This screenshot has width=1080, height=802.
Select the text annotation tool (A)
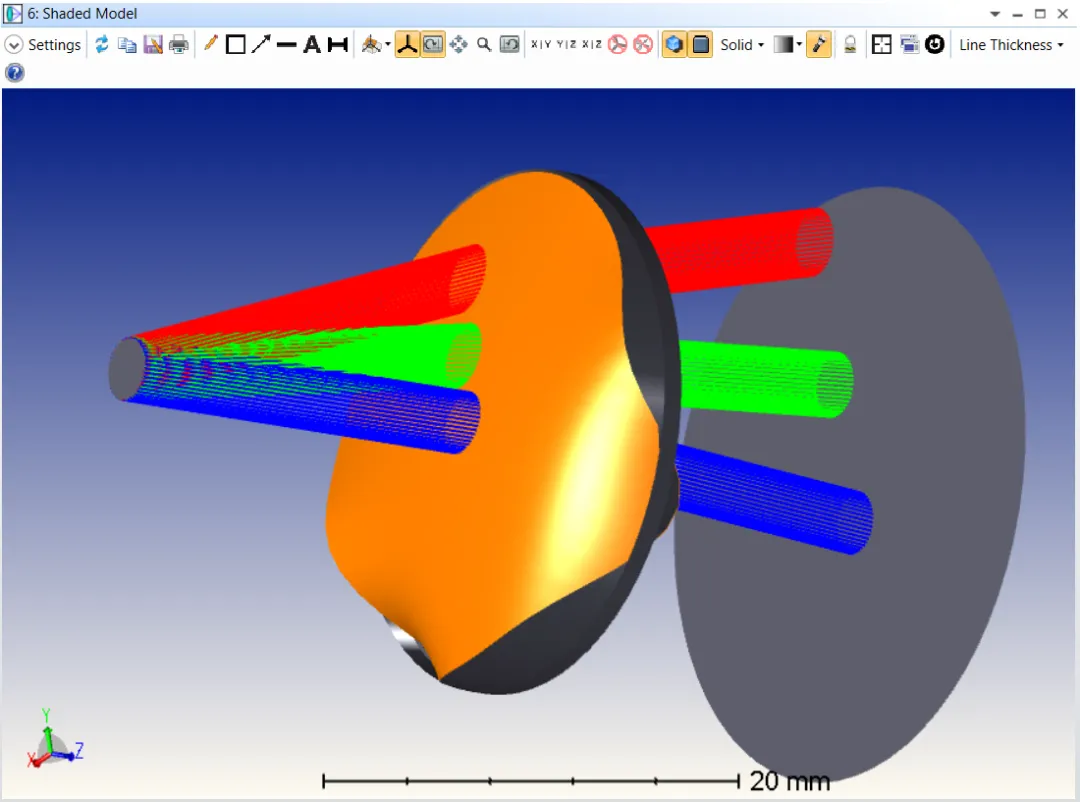[312, 45]
